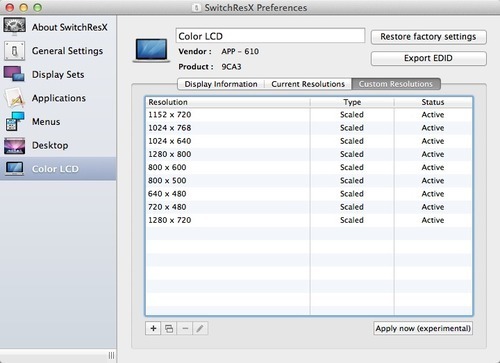This screenshot has height=363, width=500.
Task: Edit resolution with the pencil button
Action: [200, 328]
